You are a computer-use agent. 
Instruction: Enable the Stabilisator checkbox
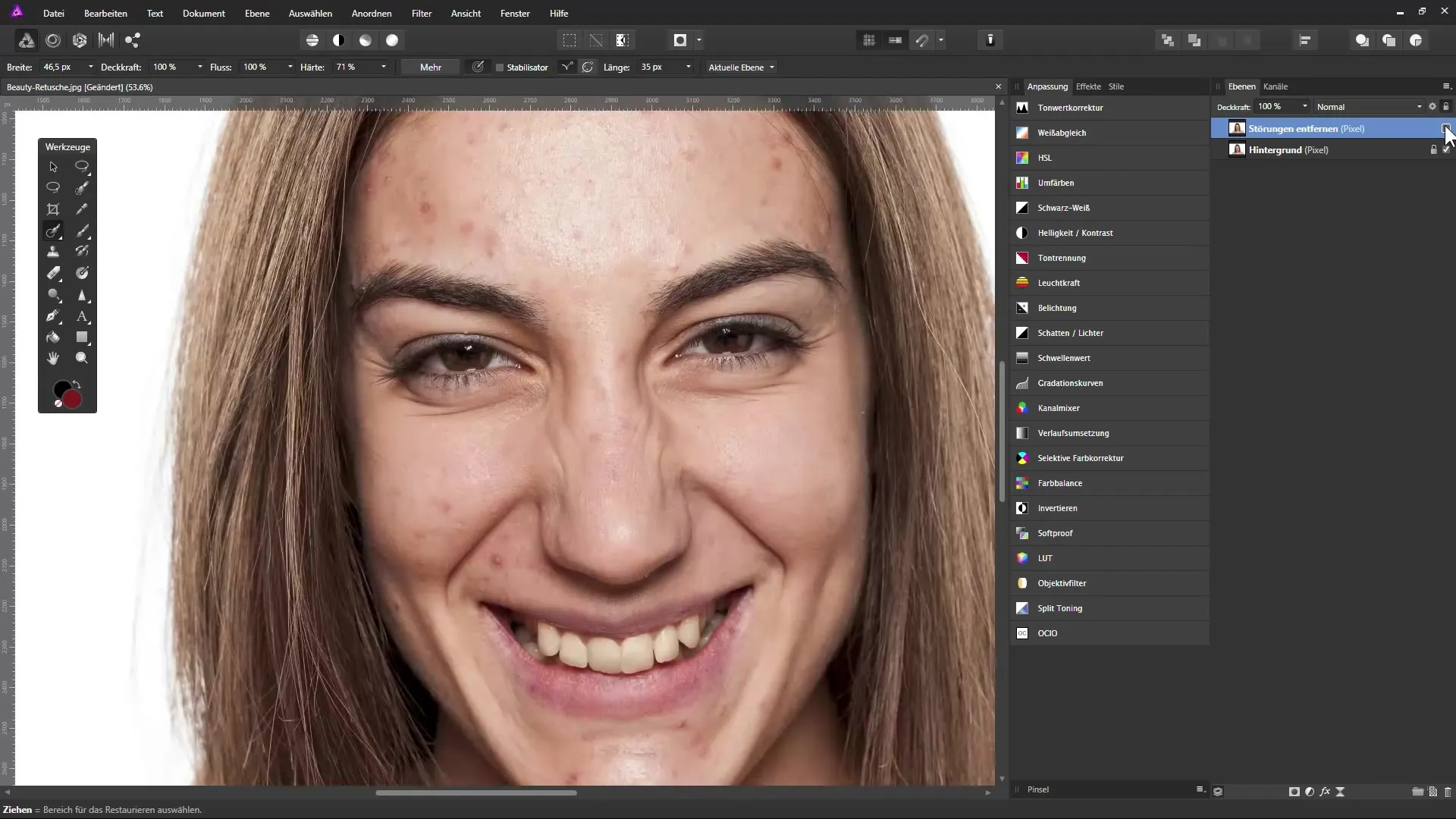tap(500, 67)
